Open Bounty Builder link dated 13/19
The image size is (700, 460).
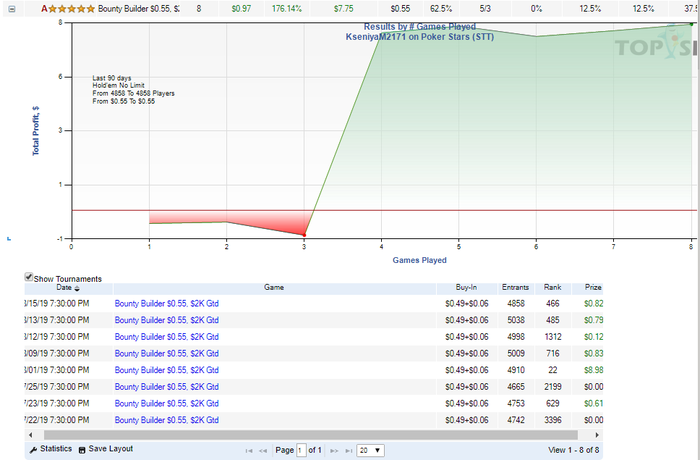167,320
